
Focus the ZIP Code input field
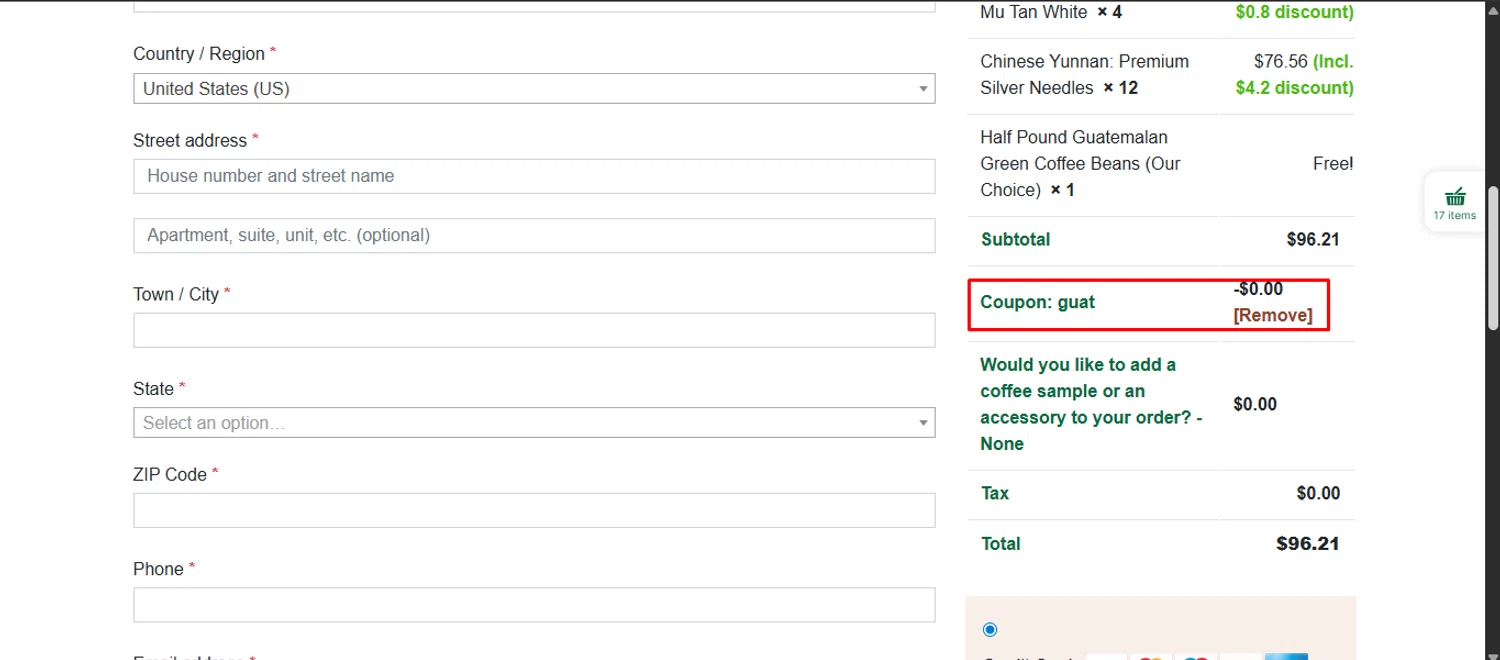coord(534,510)
